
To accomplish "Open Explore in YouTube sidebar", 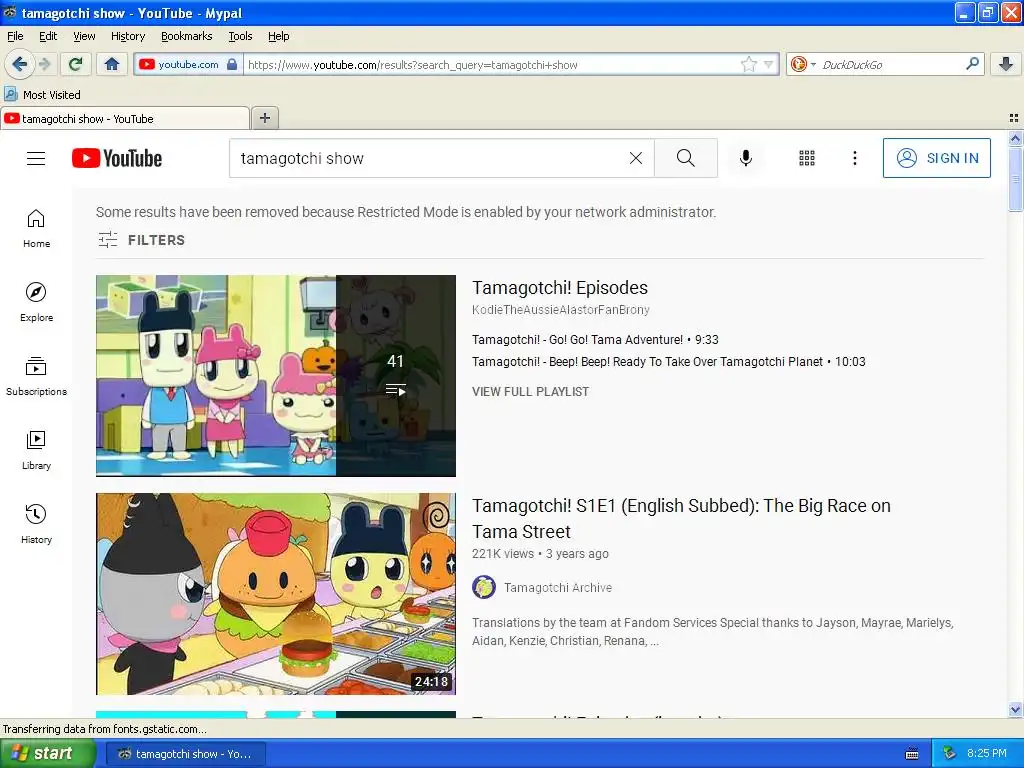I will coord(37,302).
